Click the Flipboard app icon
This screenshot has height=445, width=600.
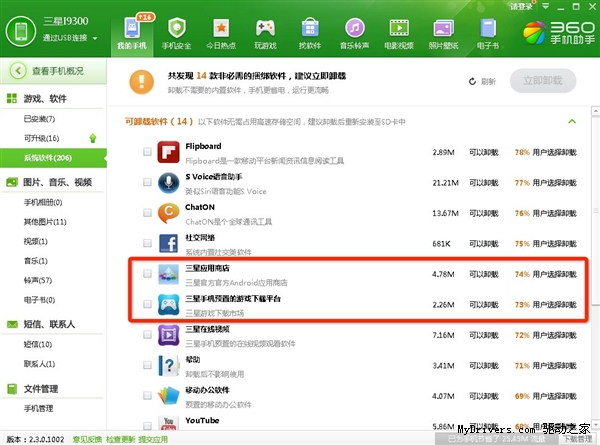click(168, 152)
